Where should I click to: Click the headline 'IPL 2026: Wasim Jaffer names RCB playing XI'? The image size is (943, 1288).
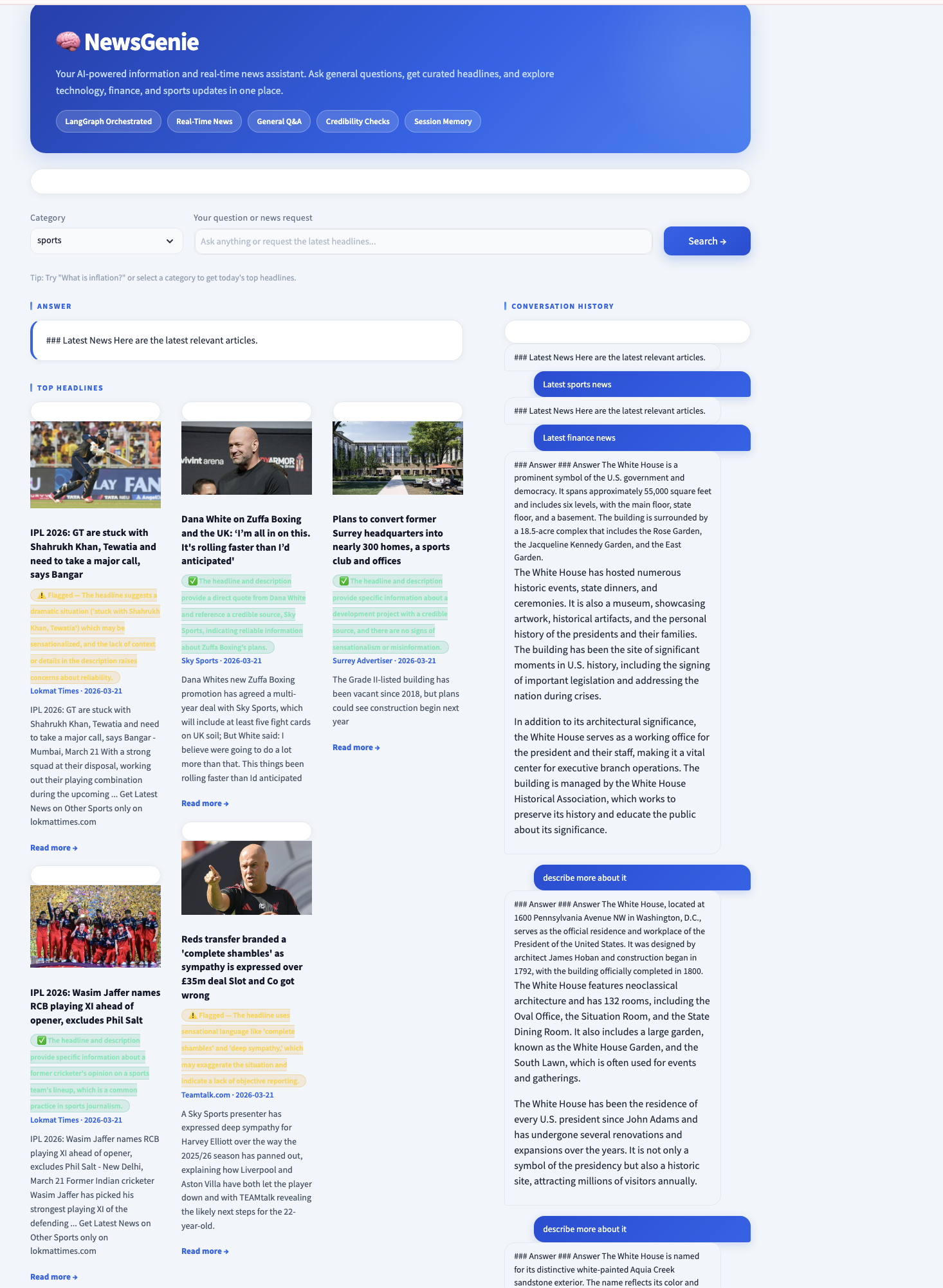point(95,1006)
